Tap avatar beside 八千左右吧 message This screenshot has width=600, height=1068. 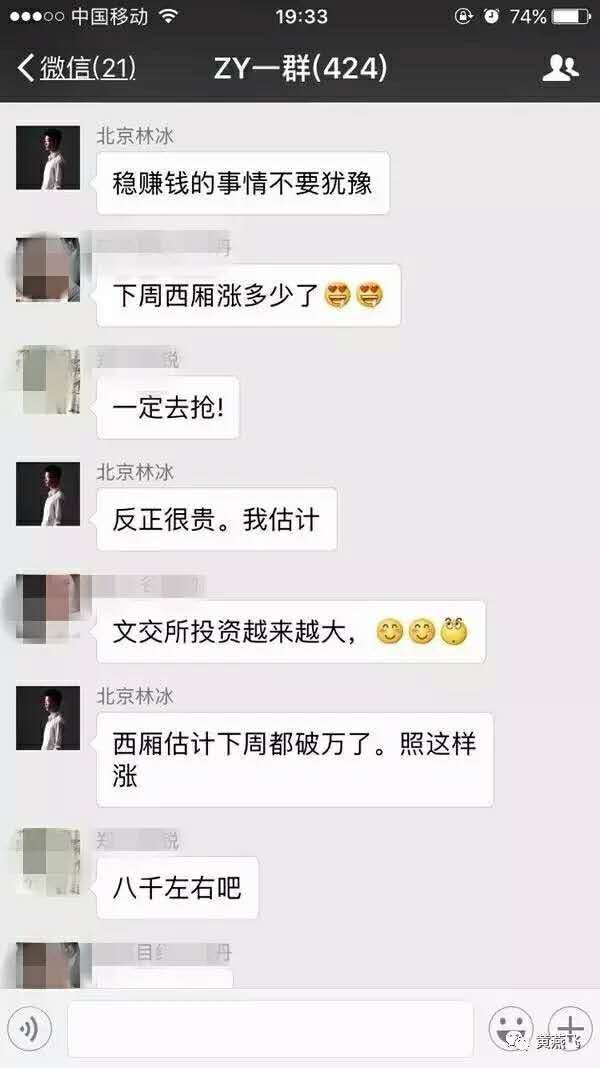point(48,861)
